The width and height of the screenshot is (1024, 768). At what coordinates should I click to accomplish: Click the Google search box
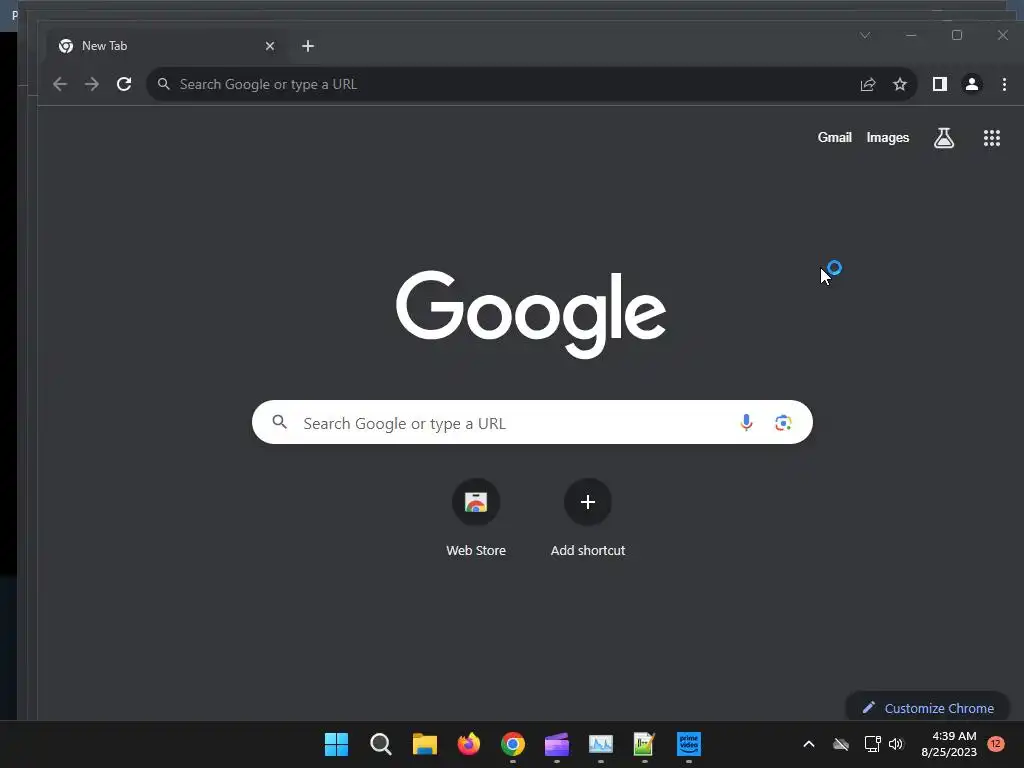[532, 423]
